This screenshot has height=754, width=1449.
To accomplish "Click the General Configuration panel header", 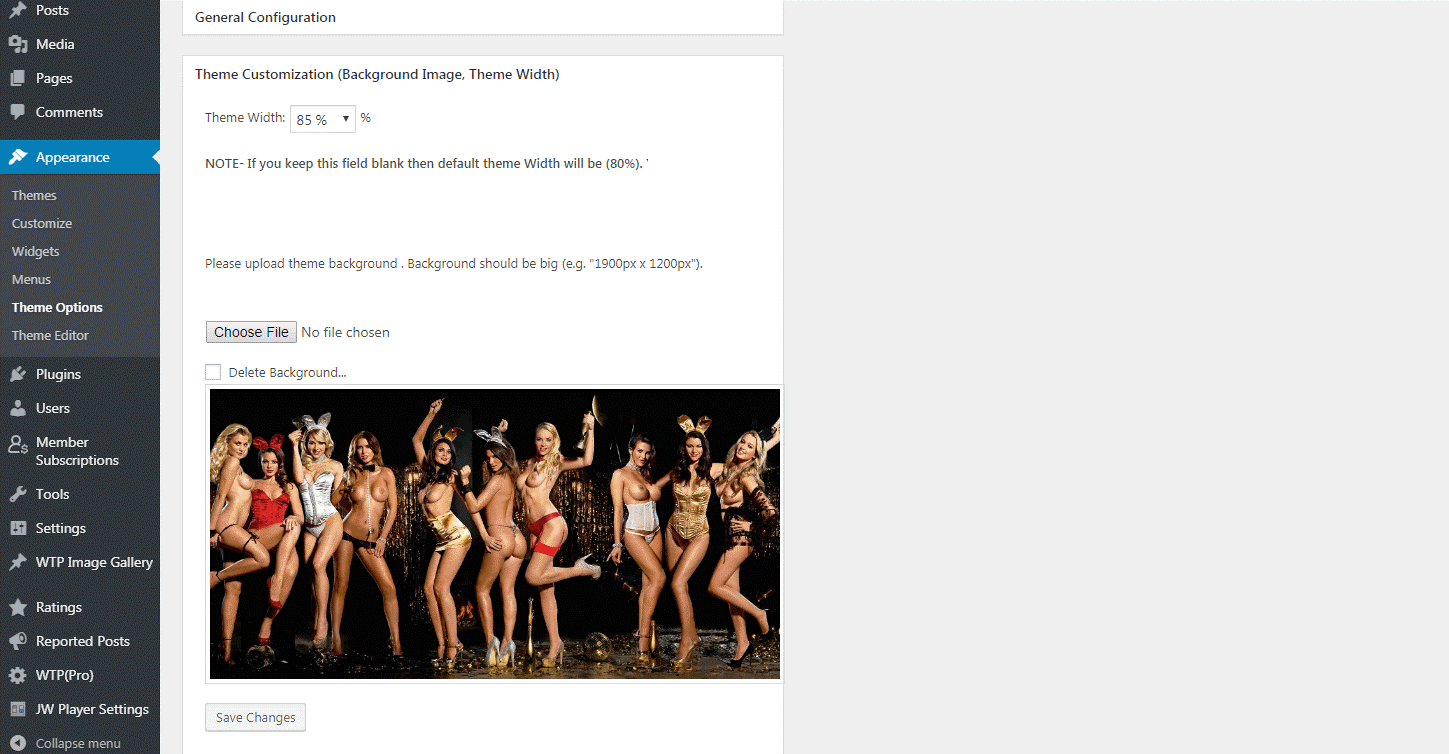I will (x=483, y=17).
